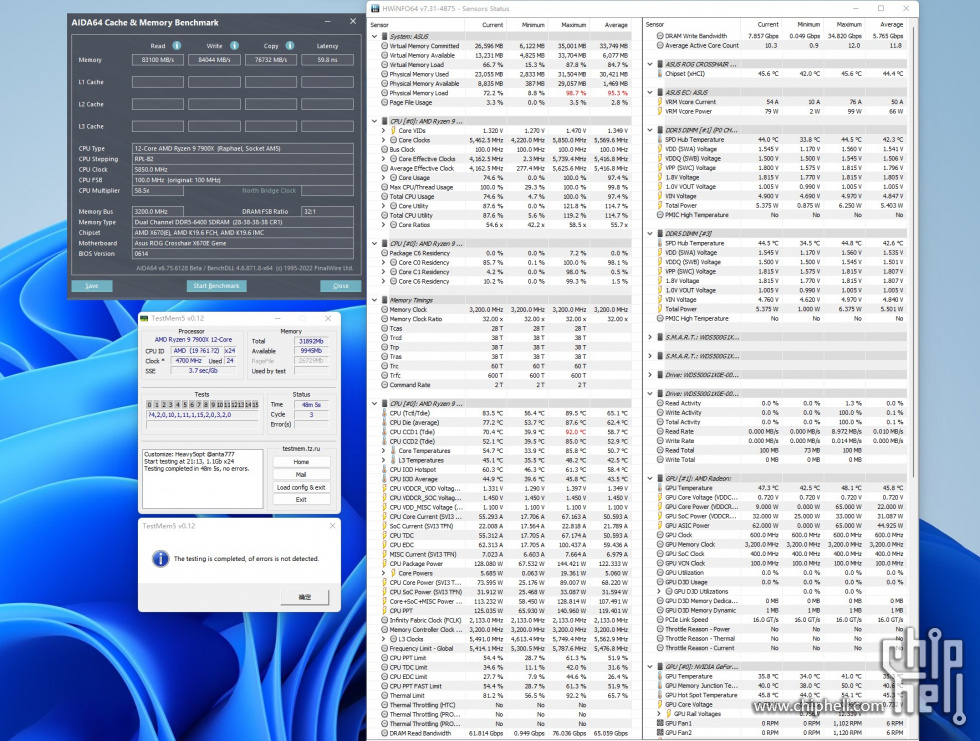
Task: Click the icon beside Chipset (xHCI) temperature
Action: [659, 74]
